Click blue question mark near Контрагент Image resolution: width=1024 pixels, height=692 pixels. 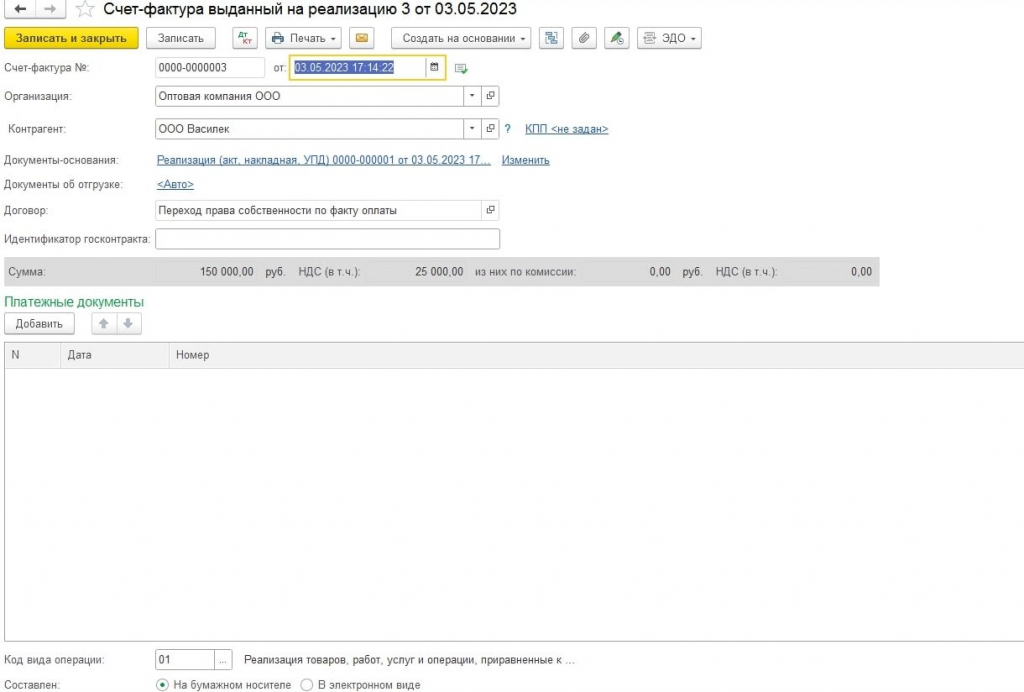pos(507,129)
